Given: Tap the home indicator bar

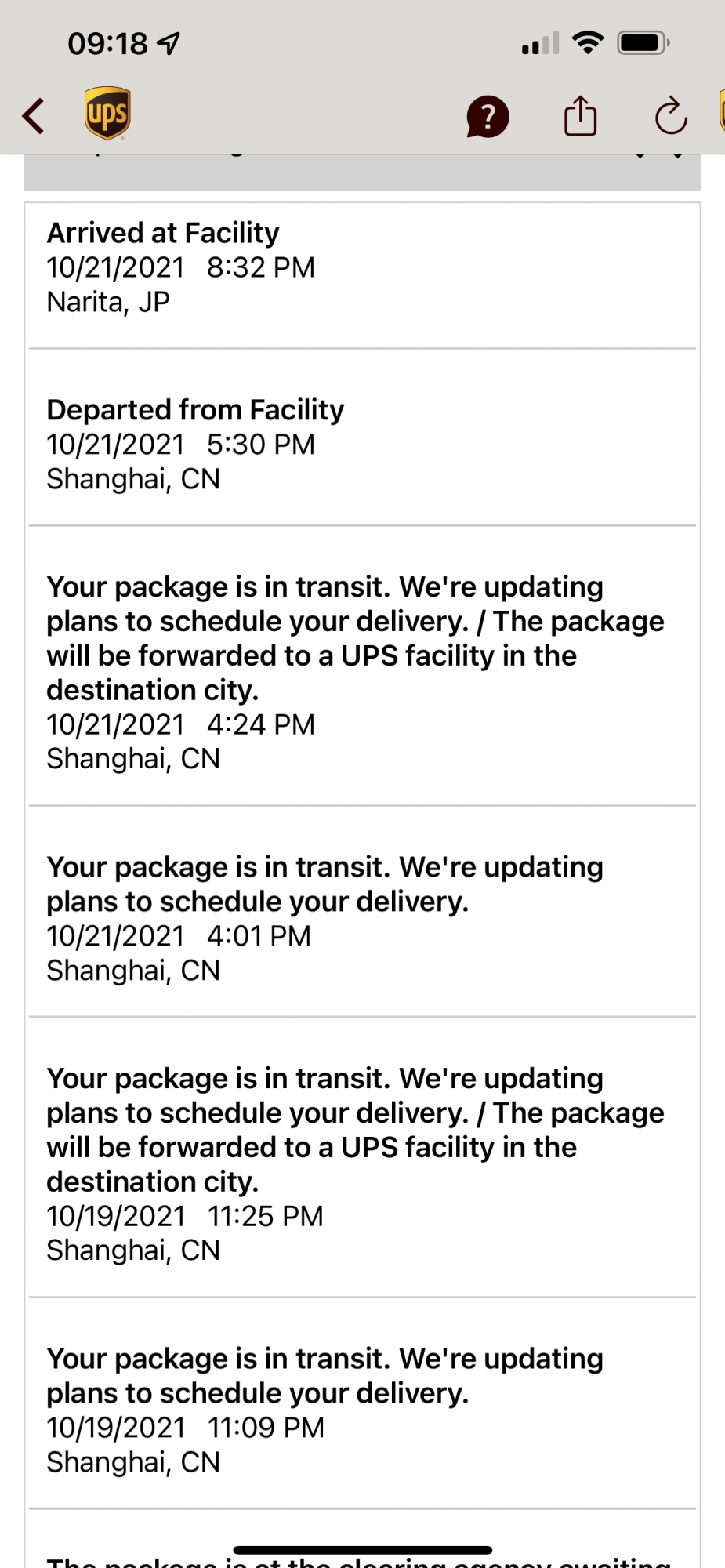Looking at the screenshot, I should pyautogui.click(x=362, y=1549).
